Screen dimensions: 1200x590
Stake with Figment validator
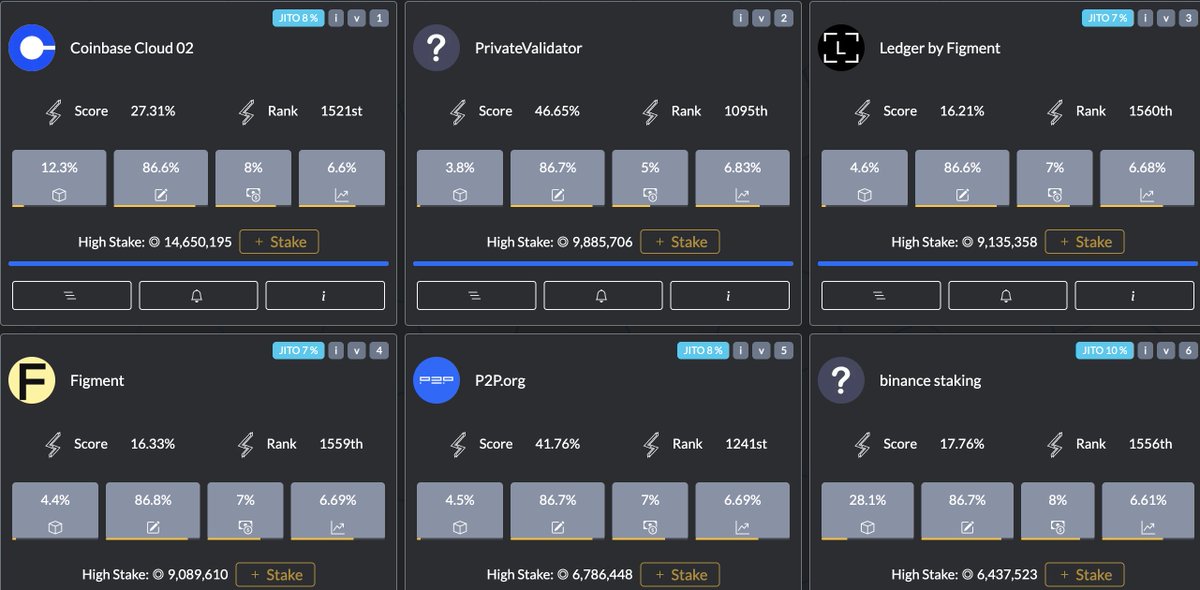coord(275,574)
